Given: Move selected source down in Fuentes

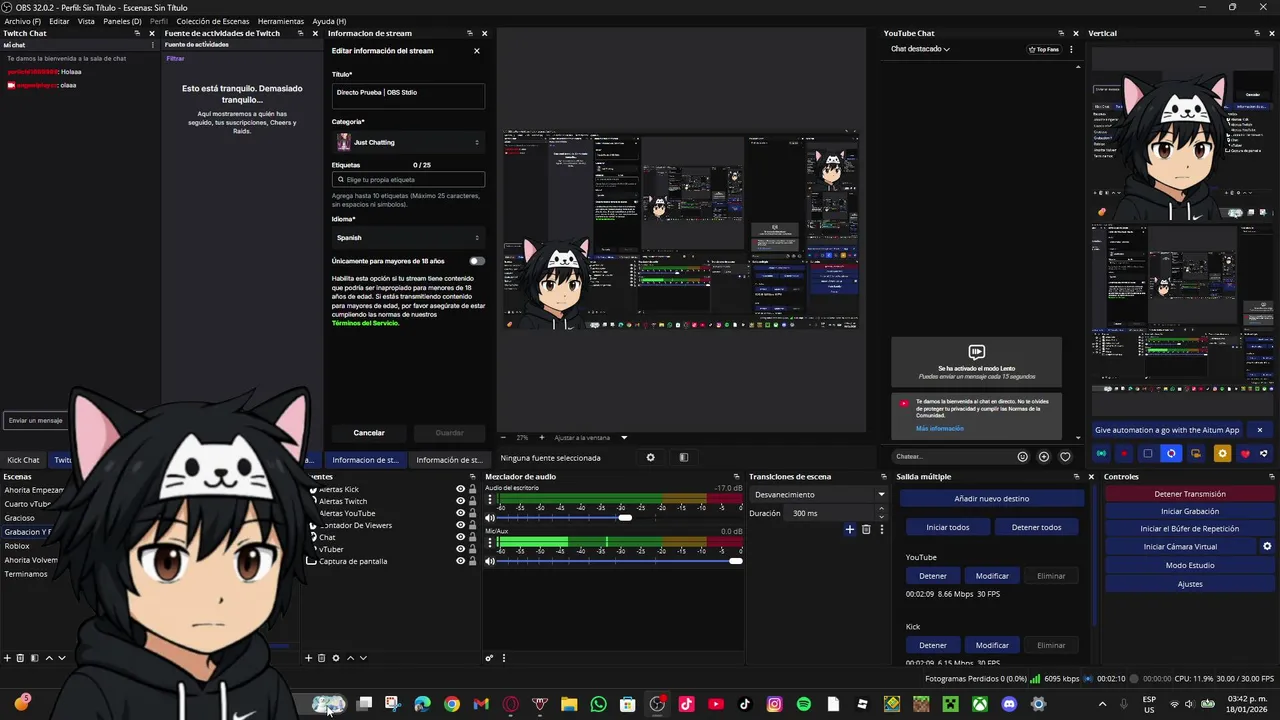Looking at the screenshot, I should [363, 658].
